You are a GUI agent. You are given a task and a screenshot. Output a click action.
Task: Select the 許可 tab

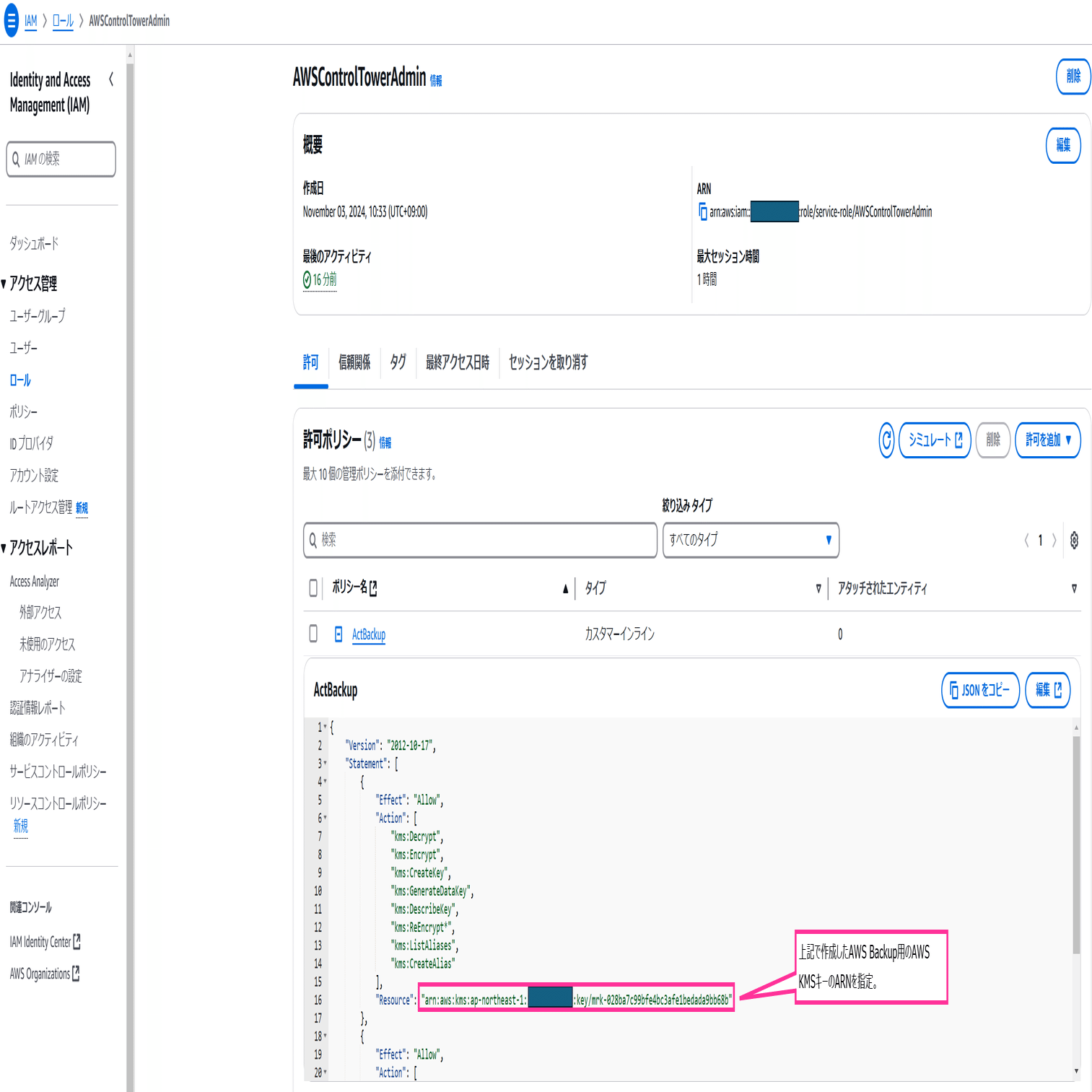[311, 362]
